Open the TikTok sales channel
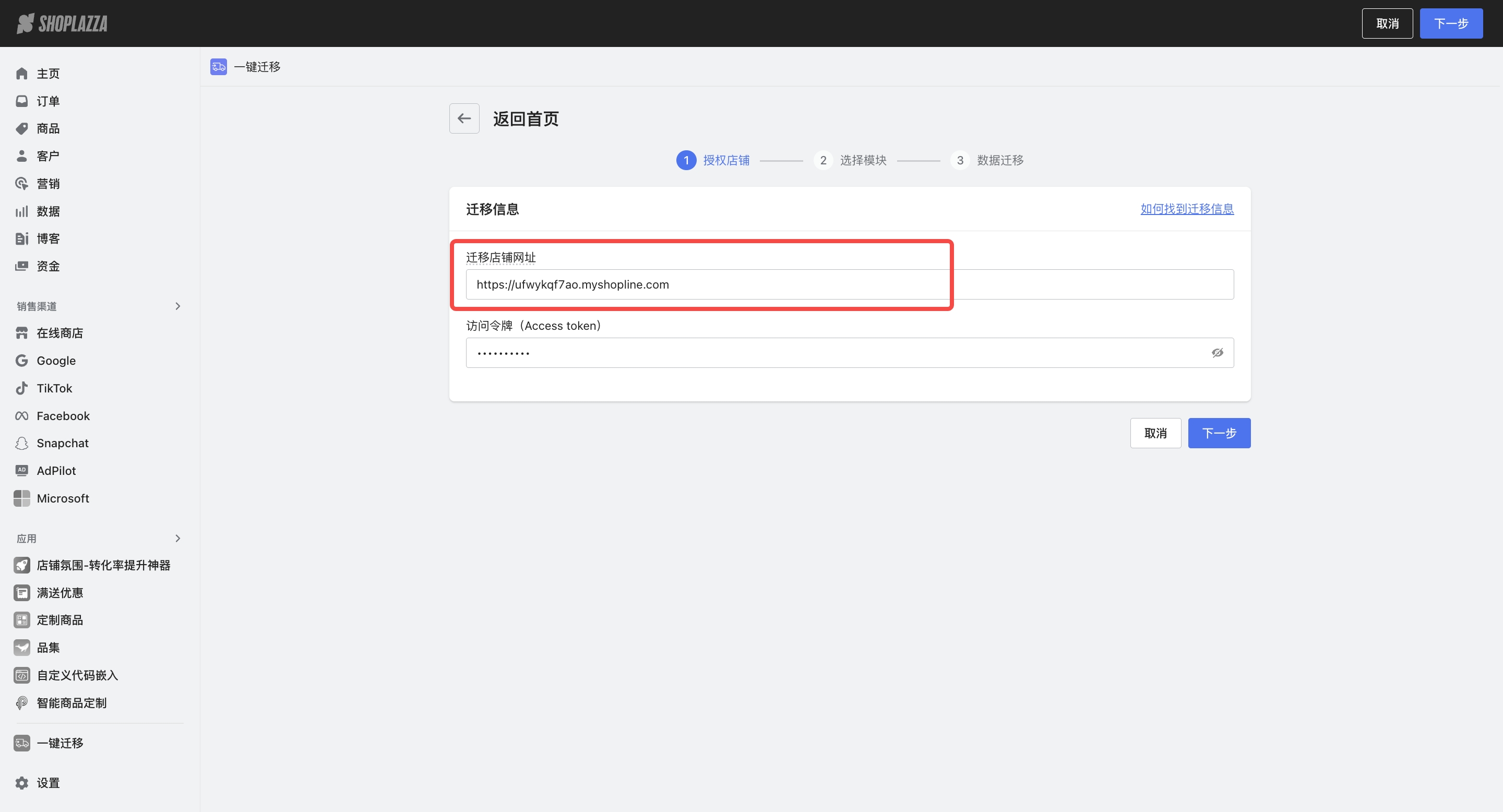The height and width of the screenshot is (812, 1503). pos(54,388)
